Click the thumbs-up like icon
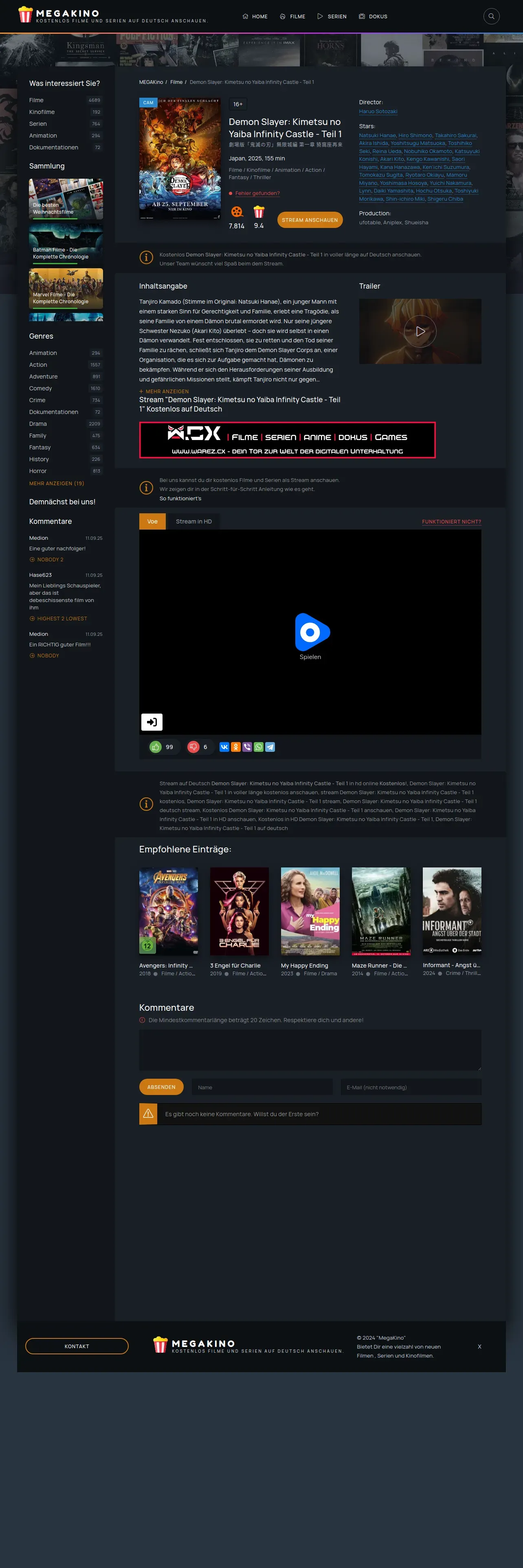The image size is (523, 1568). click(156, 747)
